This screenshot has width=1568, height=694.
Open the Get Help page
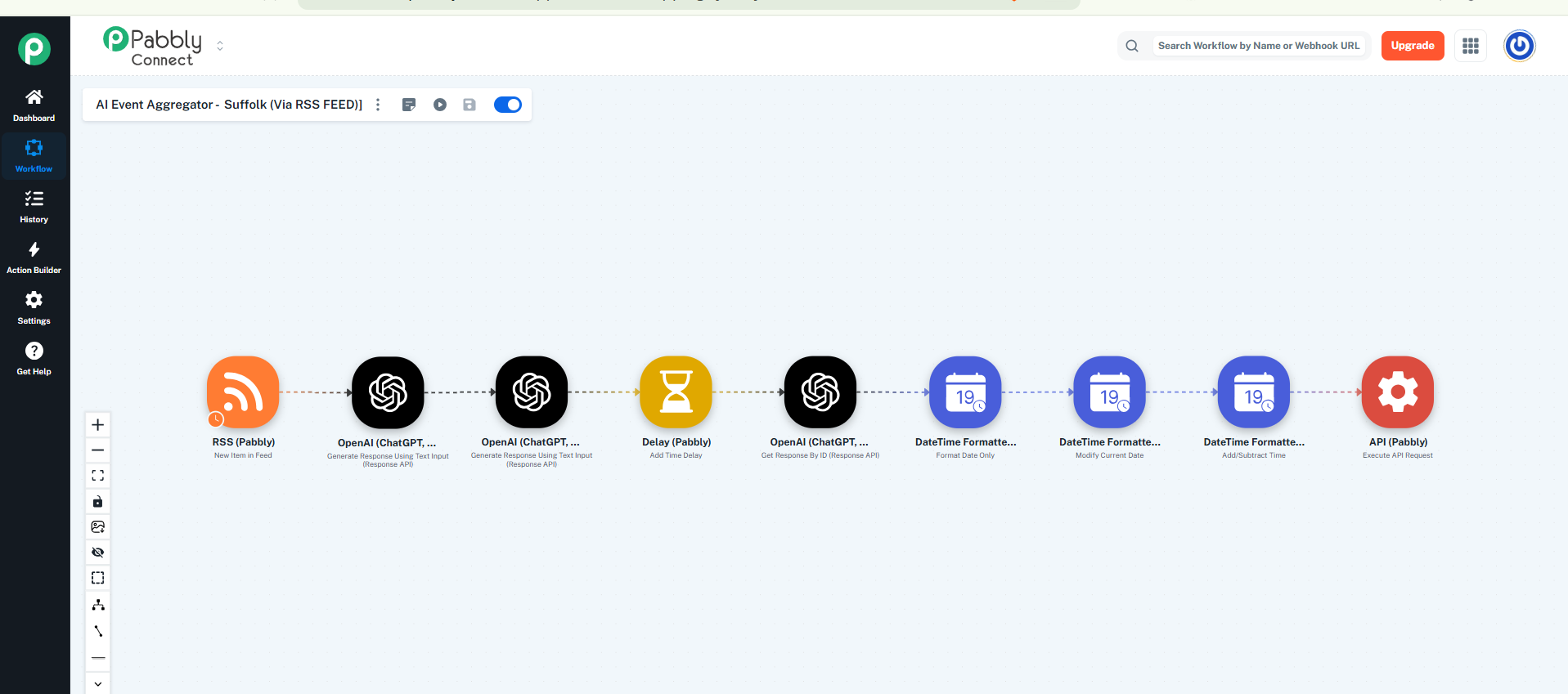[34, 359]
